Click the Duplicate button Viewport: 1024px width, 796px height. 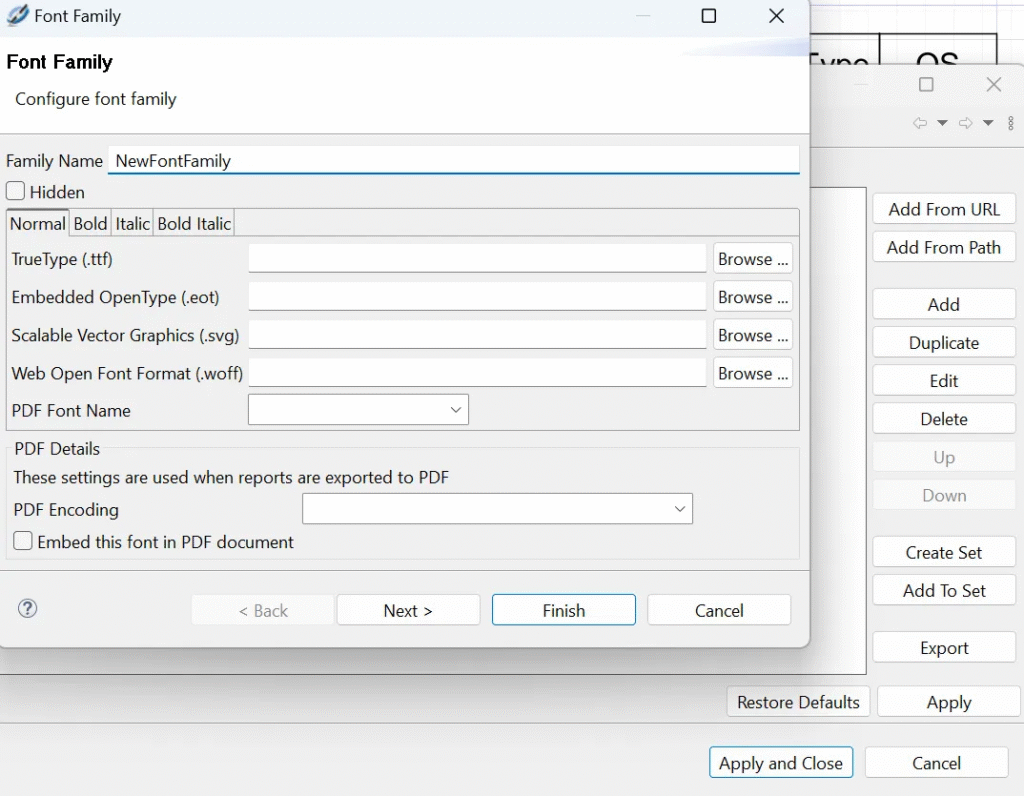pos(944,342)
